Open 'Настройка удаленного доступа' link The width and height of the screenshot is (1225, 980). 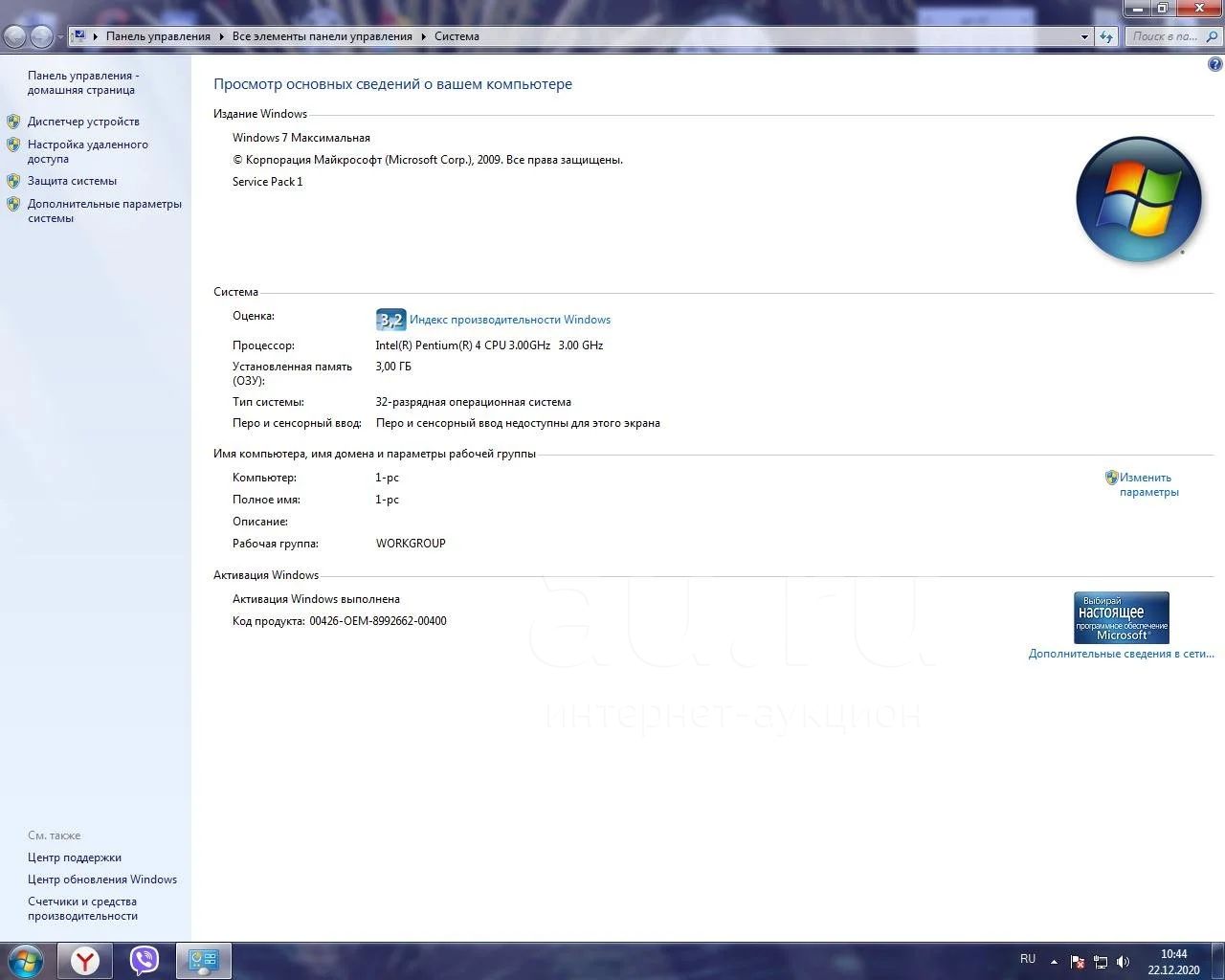(87, 151)
